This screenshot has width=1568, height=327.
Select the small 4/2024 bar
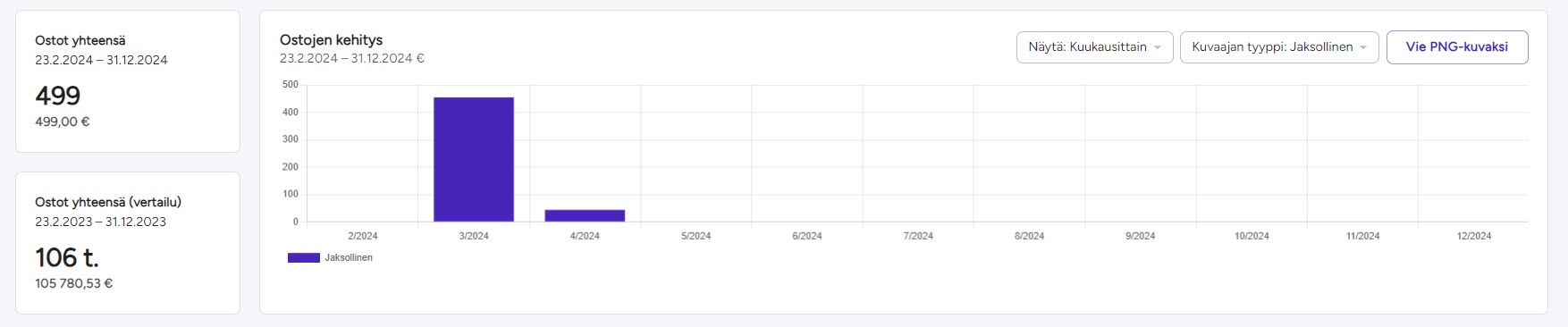(585, 215)
